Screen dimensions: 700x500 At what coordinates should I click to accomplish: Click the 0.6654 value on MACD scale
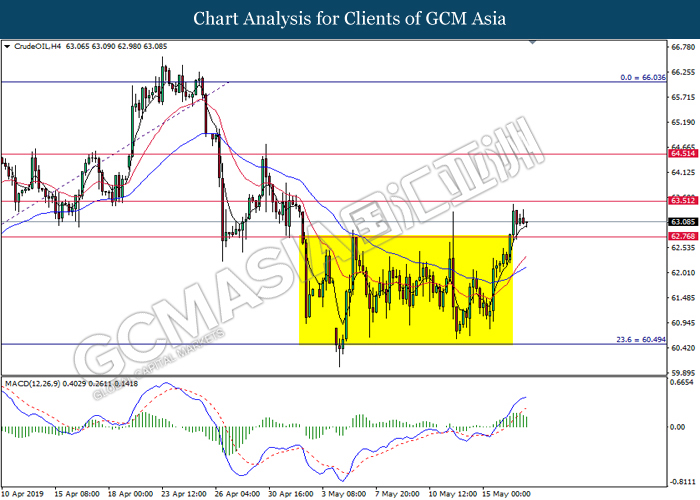click(682, 383)
